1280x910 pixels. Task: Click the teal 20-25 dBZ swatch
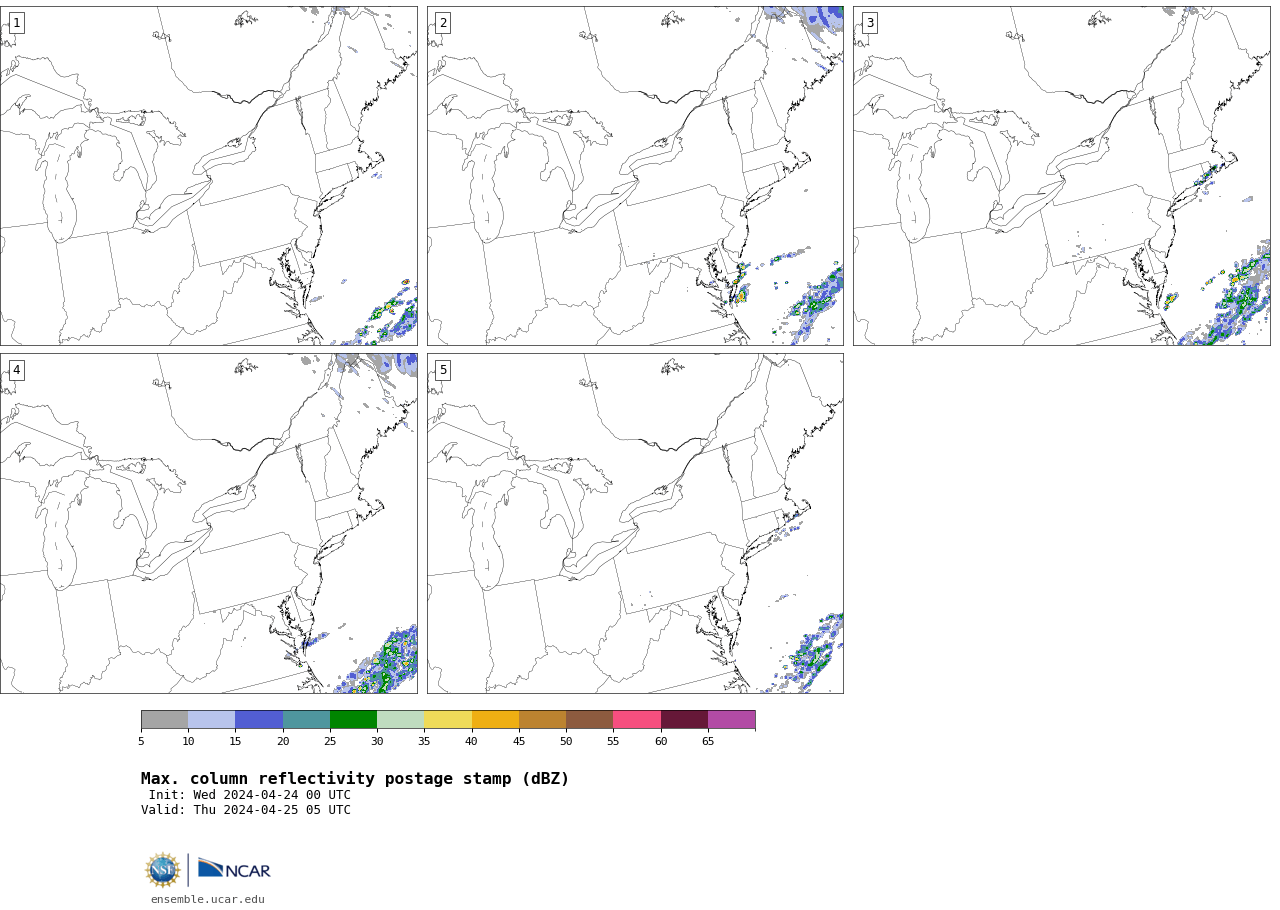click(306, 720)
